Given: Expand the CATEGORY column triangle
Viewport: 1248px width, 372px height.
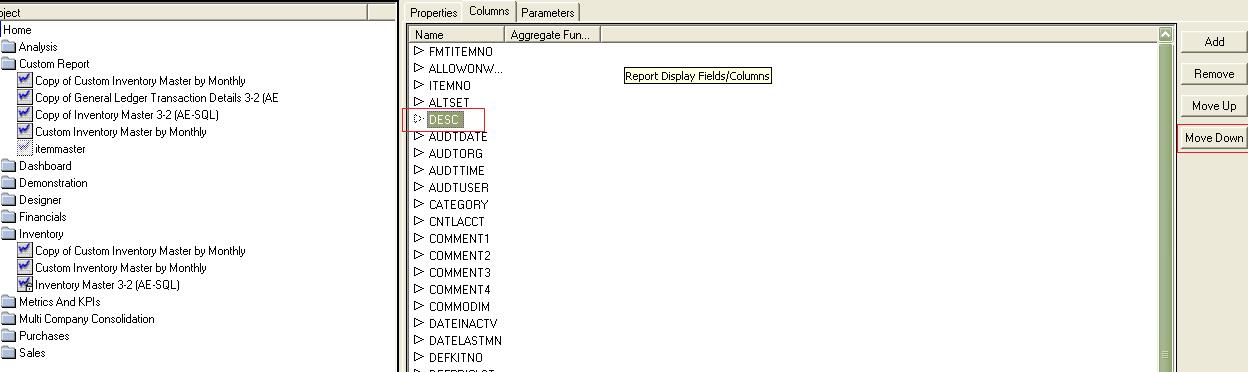Looking at the screenshot, I should pyautogui.click(x=419, y=204).
